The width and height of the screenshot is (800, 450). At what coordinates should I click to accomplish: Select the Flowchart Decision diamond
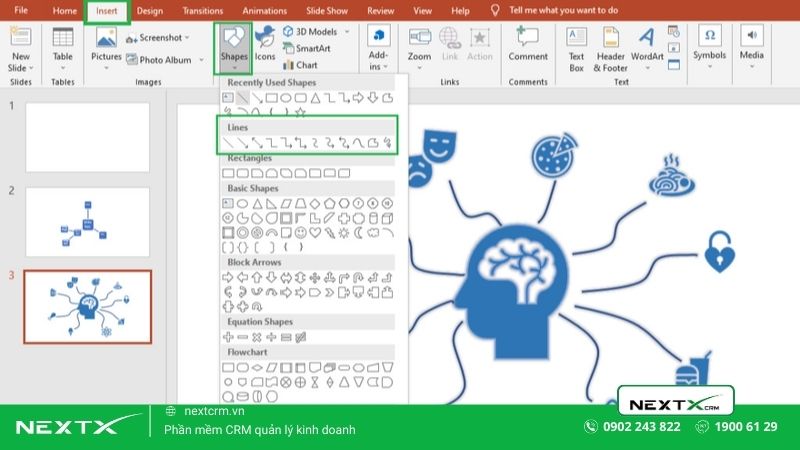click(x=257, y=367)
